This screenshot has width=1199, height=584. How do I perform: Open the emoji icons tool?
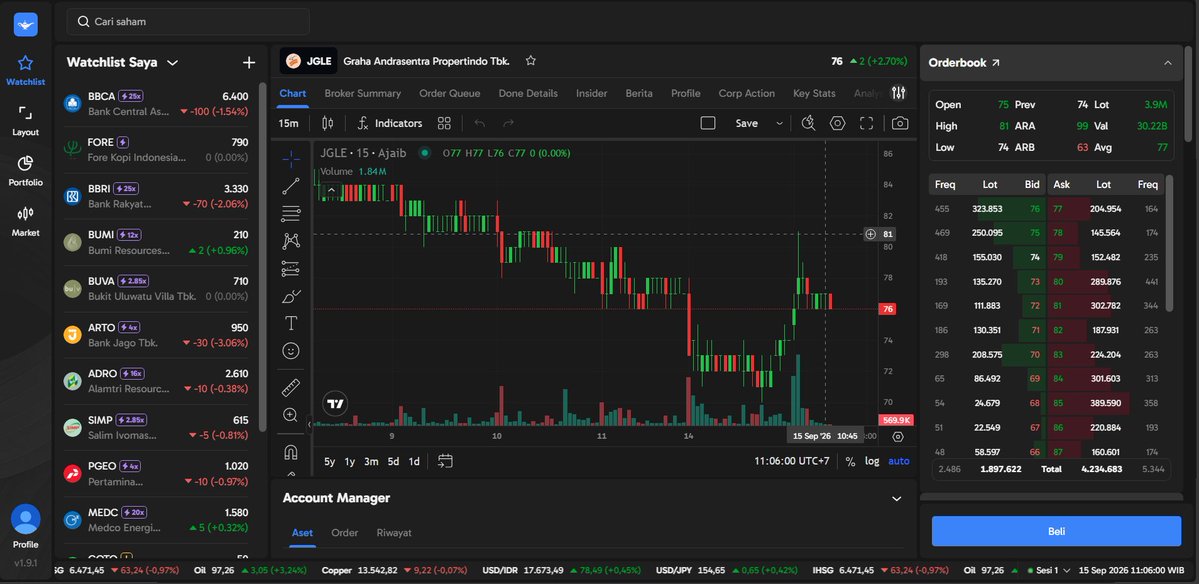click(291, 351)
